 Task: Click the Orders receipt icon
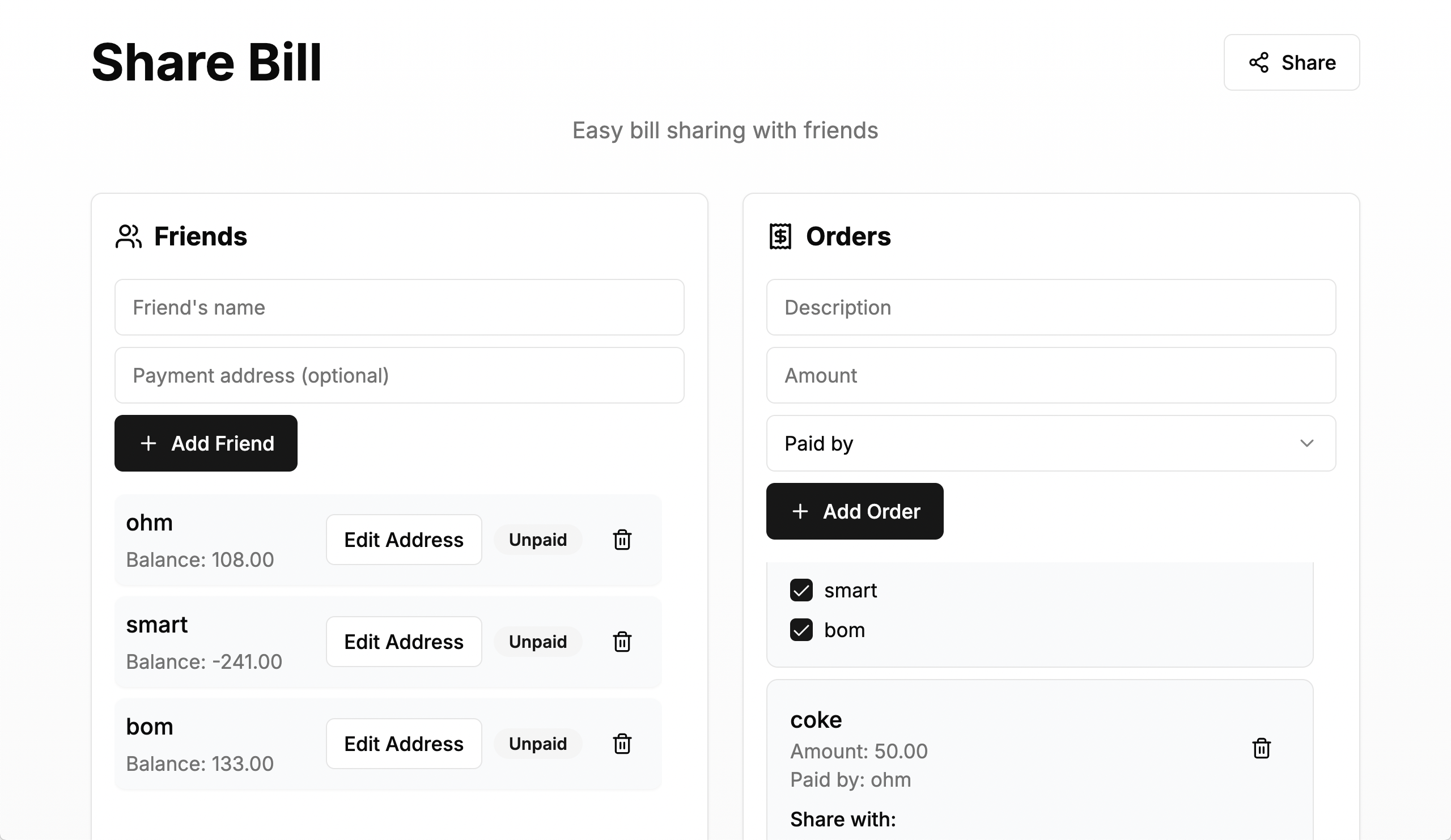coord(780,236)
